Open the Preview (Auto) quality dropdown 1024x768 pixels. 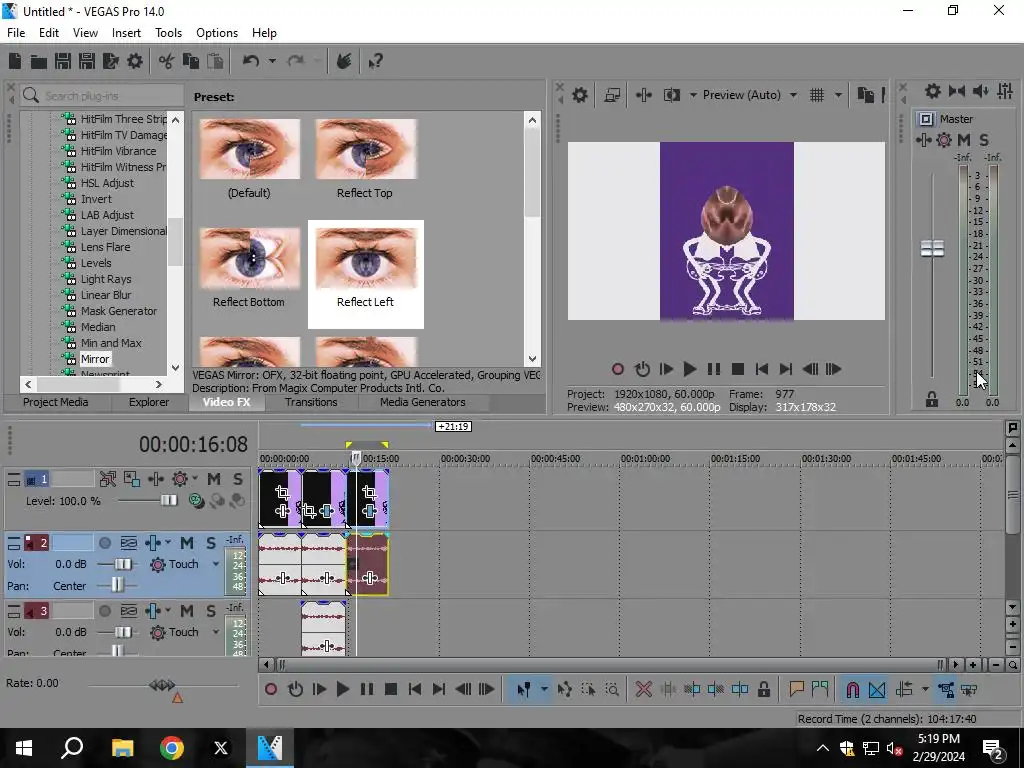(x=793, y=95)
